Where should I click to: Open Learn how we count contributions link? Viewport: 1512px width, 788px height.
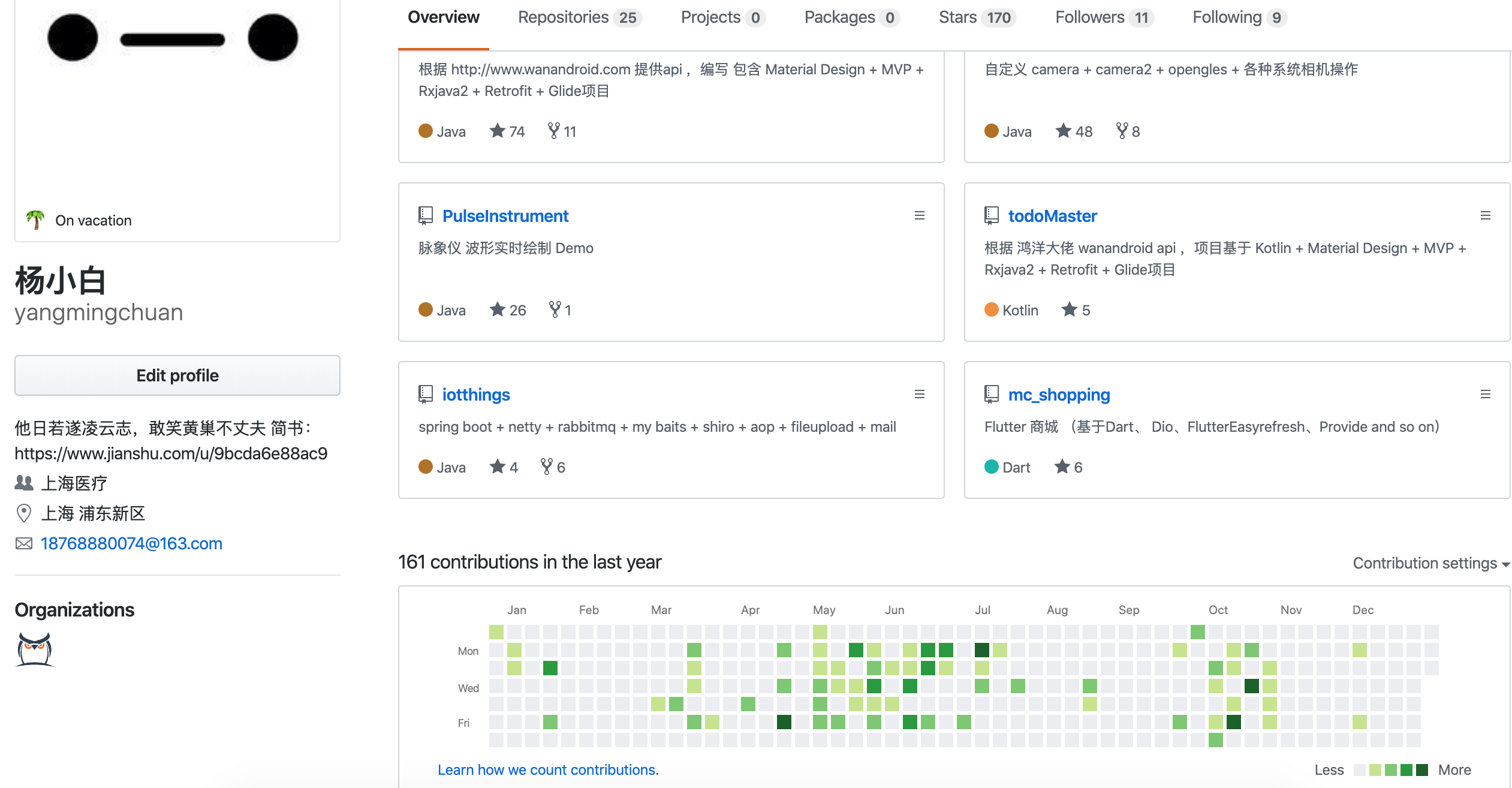[548, 769]
